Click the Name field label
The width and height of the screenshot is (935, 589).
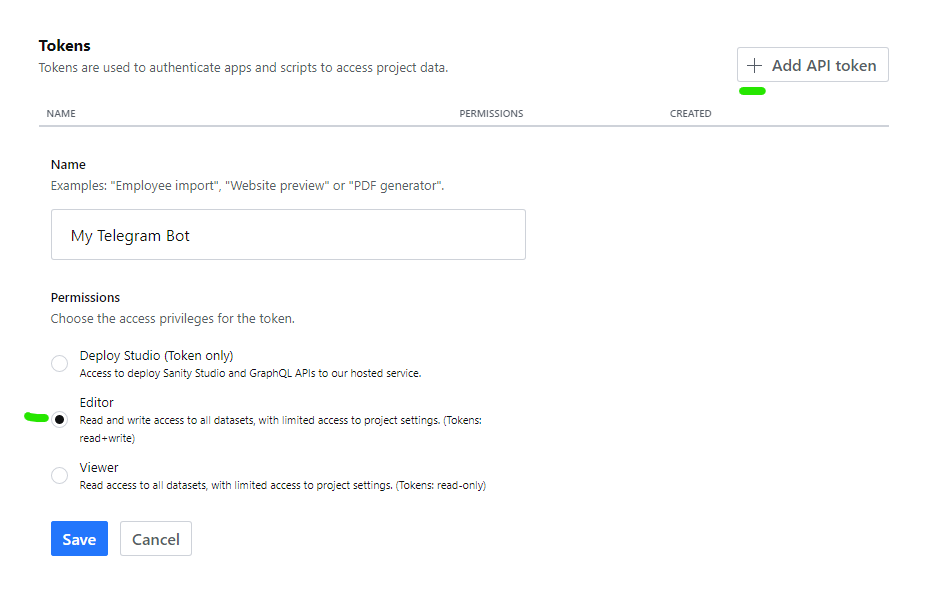click(x=68, y=164)
